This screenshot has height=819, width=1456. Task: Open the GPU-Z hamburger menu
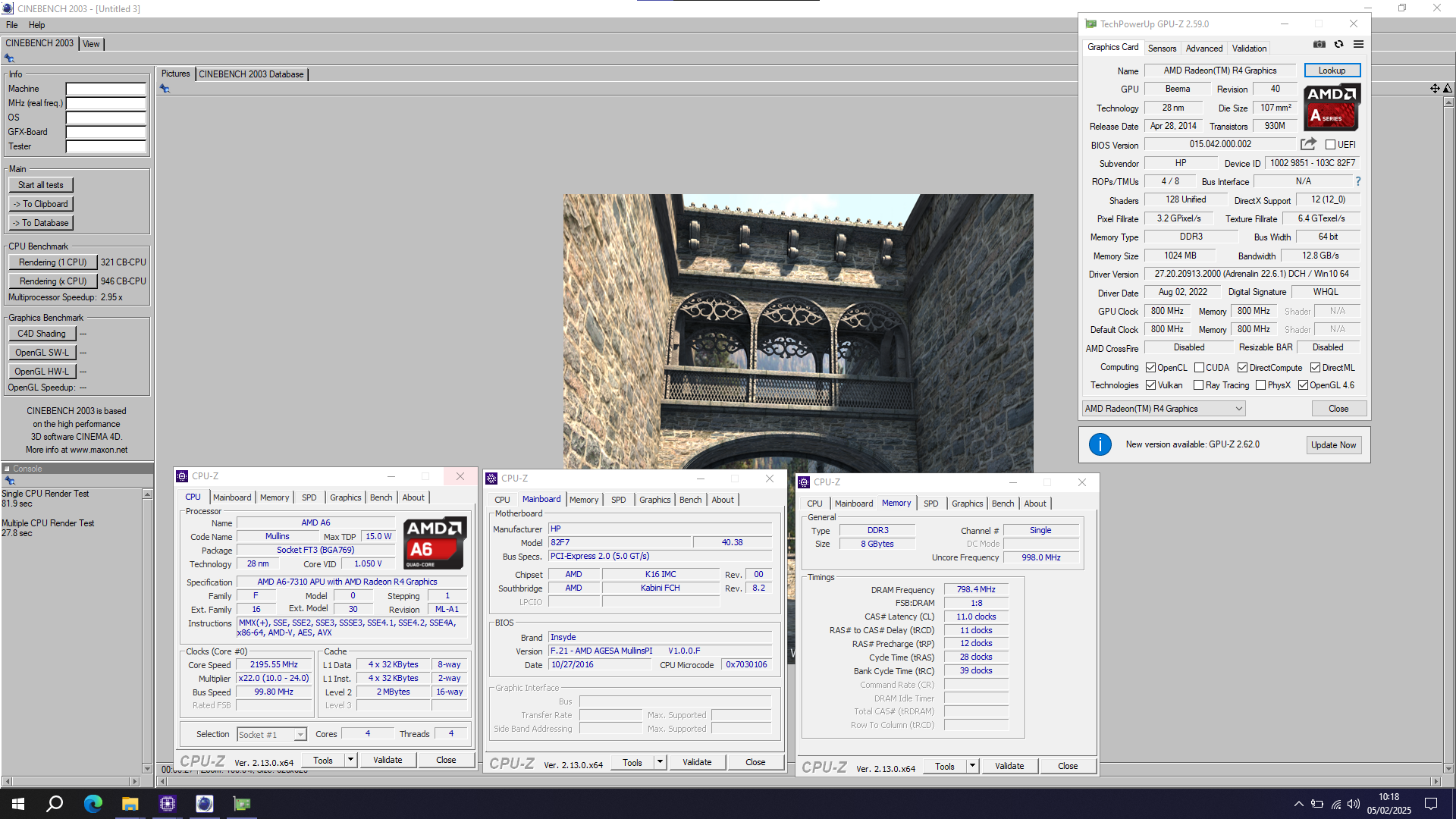pos(1359,45)
